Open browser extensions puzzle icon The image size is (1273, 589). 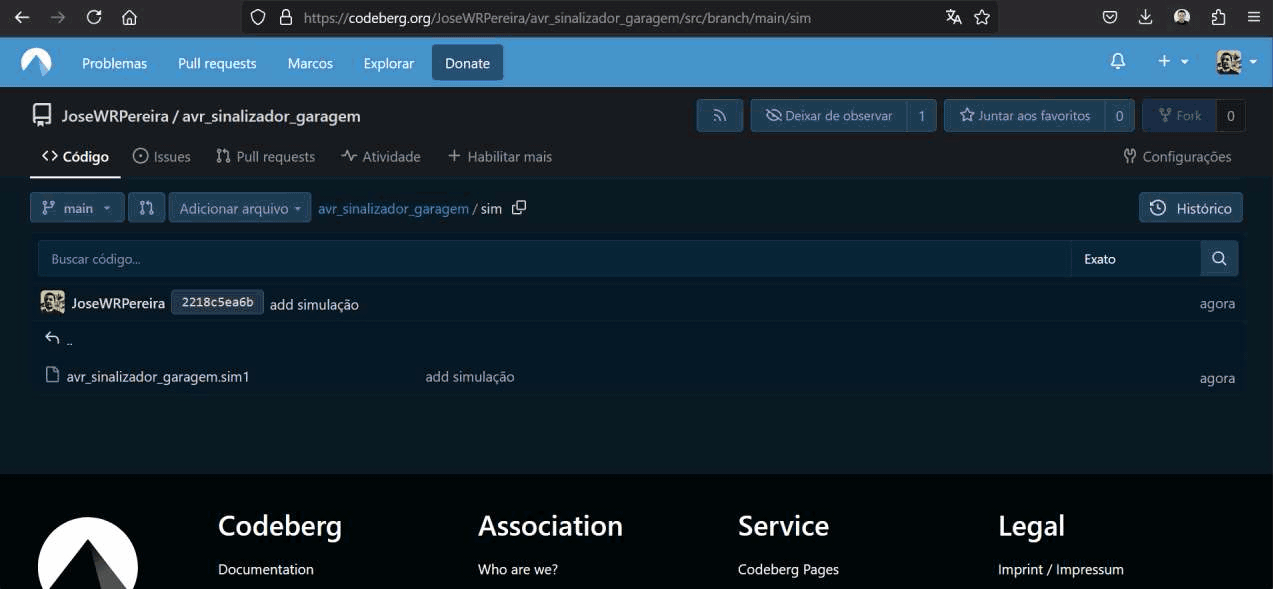pyautogui.click(x=1218, y=17)
